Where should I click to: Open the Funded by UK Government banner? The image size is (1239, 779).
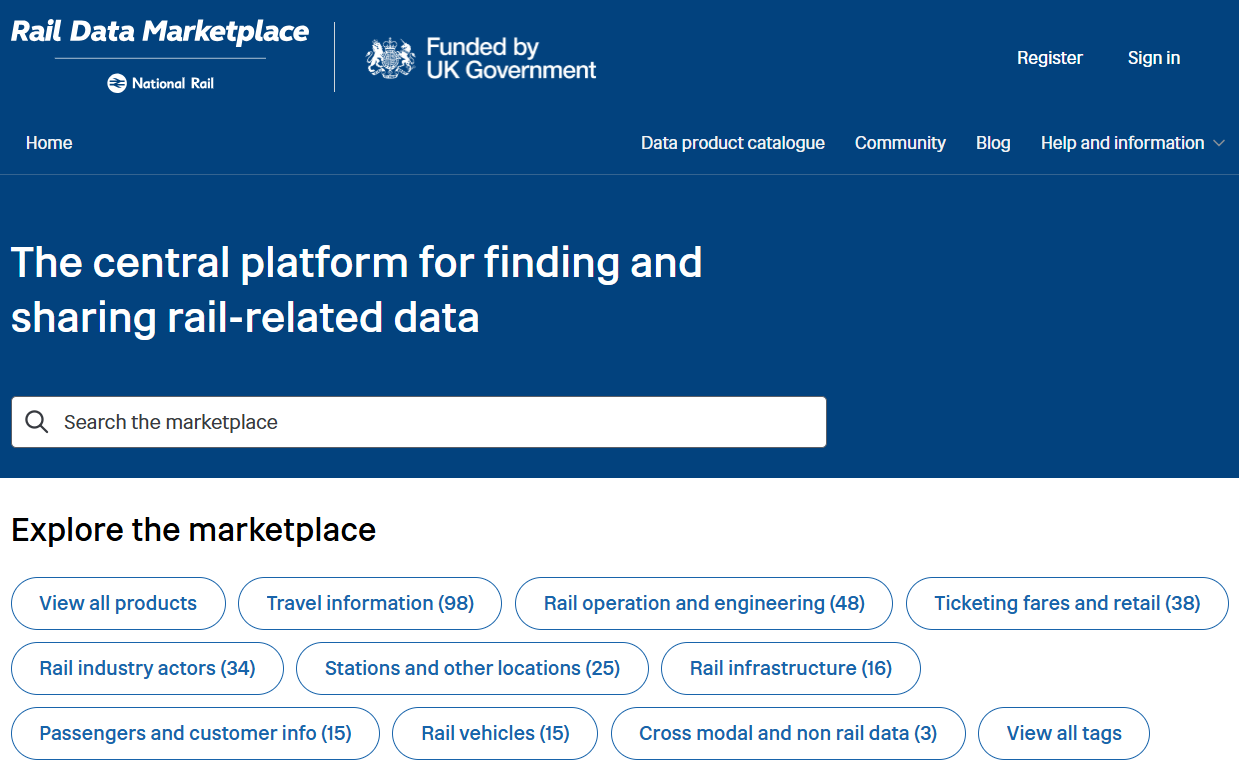tap(480, 57)
